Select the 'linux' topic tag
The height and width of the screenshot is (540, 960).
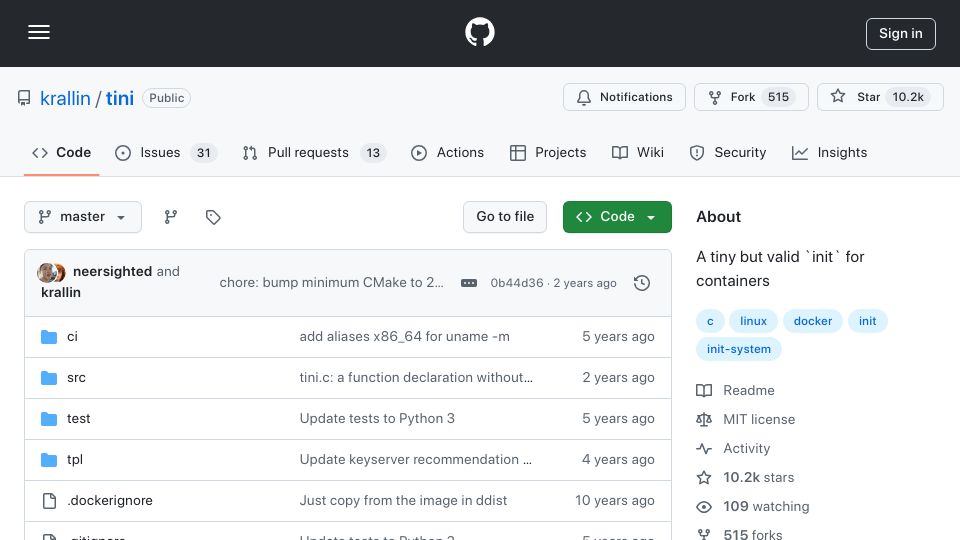(753, 321)
